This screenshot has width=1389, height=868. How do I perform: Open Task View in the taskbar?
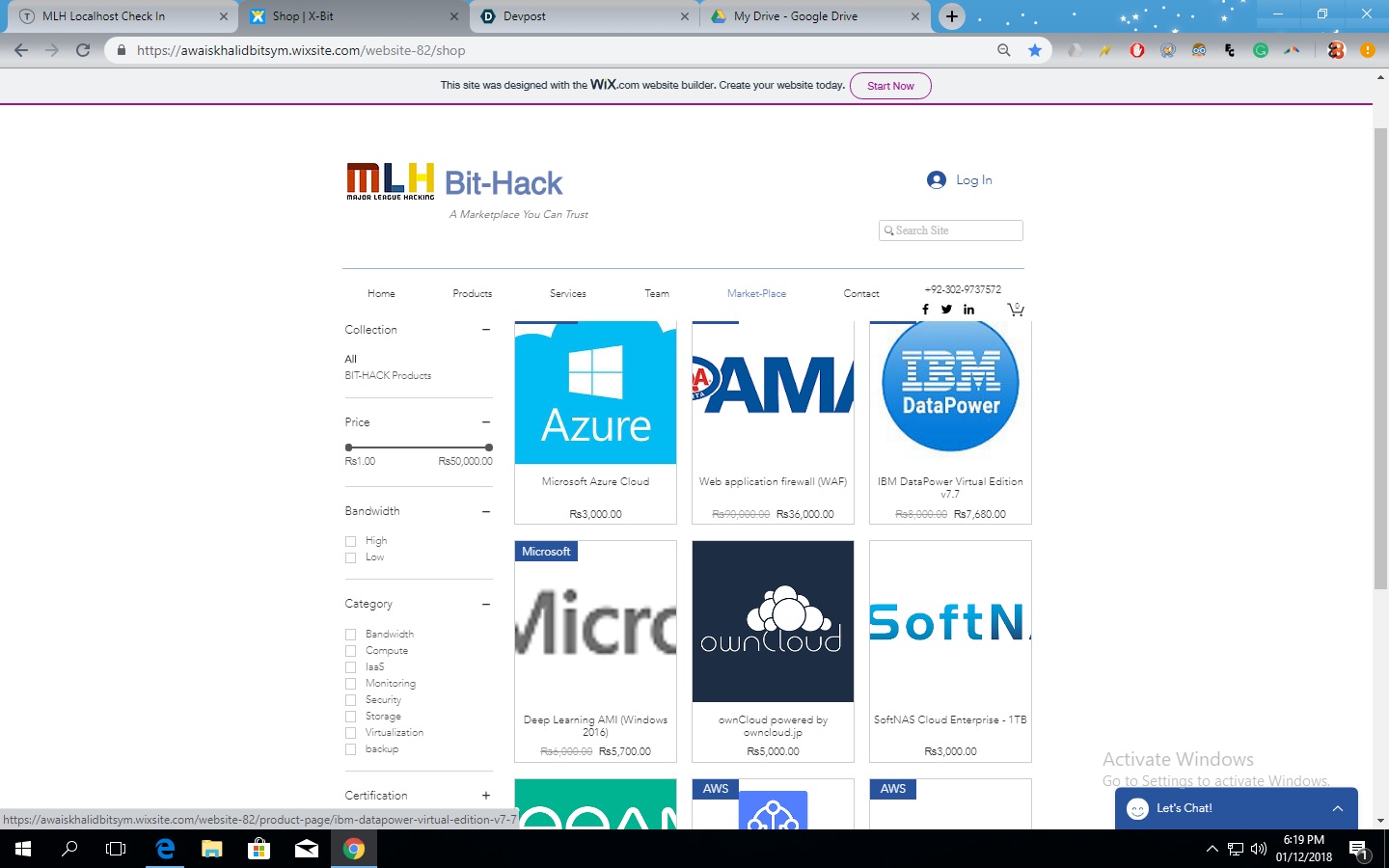click(x=116, y=849)
